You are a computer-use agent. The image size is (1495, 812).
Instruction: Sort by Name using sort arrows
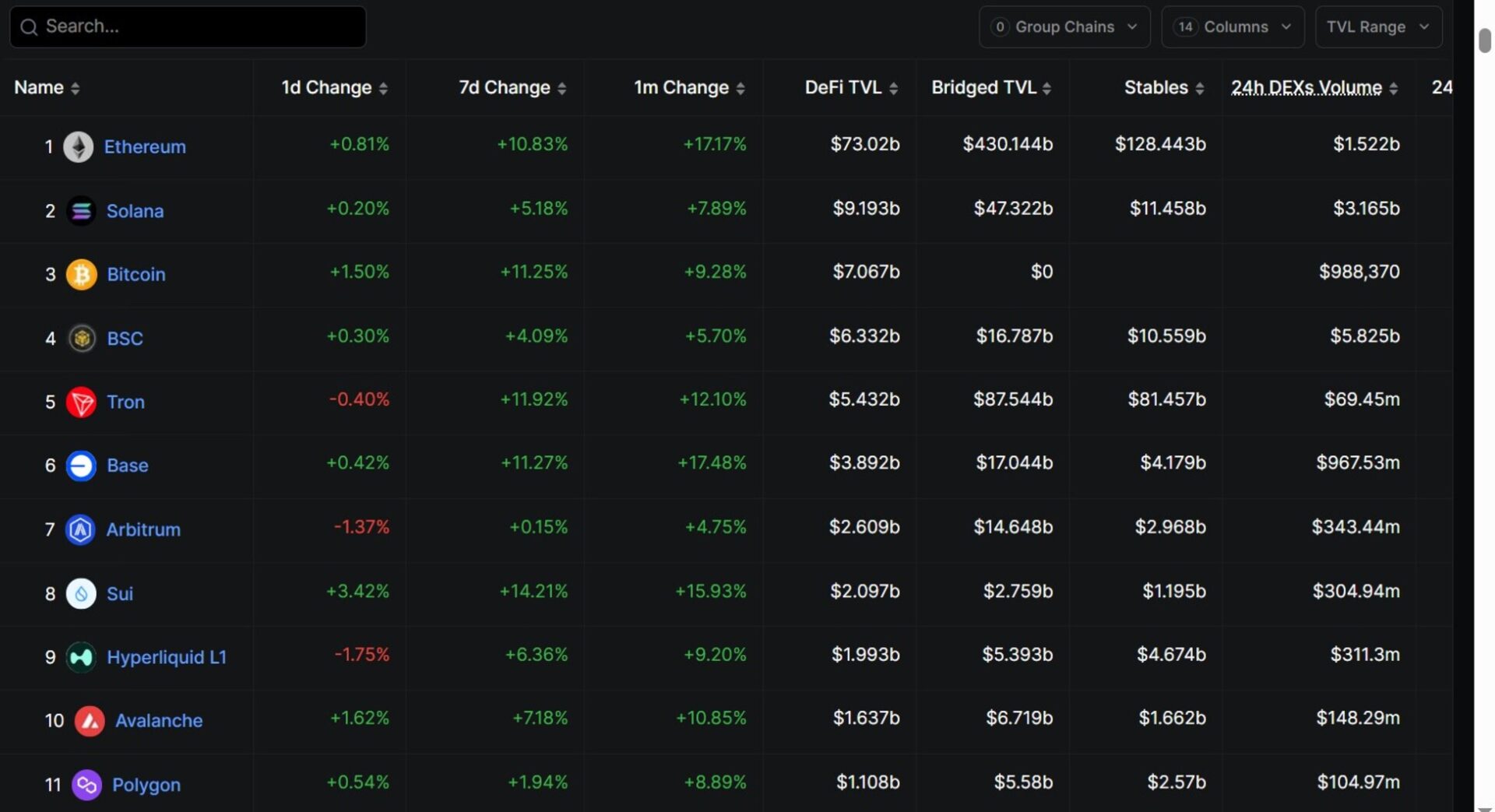pyautogui.click(x=76, y=88)
